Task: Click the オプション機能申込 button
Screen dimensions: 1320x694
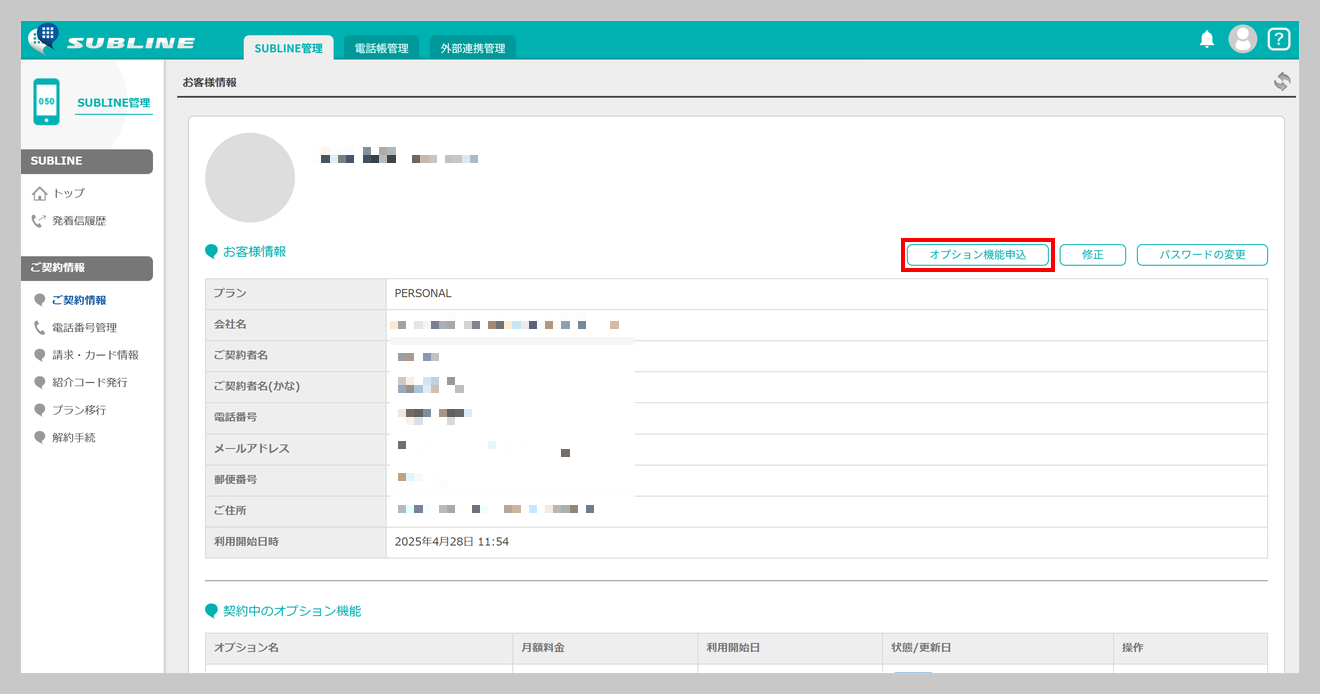Action: pyautogui.click(x=978, y=255)
